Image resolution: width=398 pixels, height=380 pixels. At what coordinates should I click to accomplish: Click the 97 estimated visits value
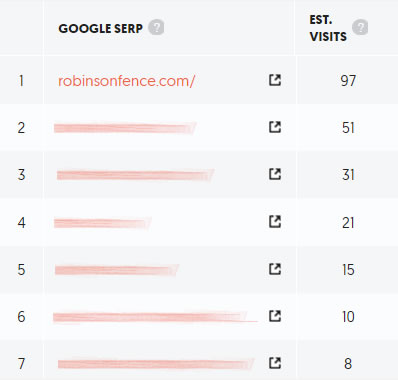pyautogui.click(x=348, y=81)
